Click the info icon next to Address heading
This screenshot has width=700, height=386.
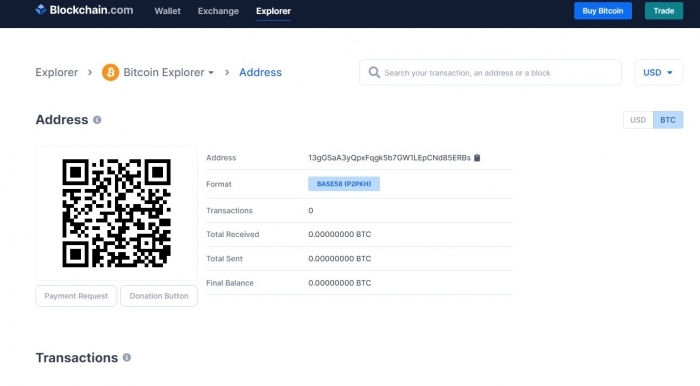[x=97, y=120]
